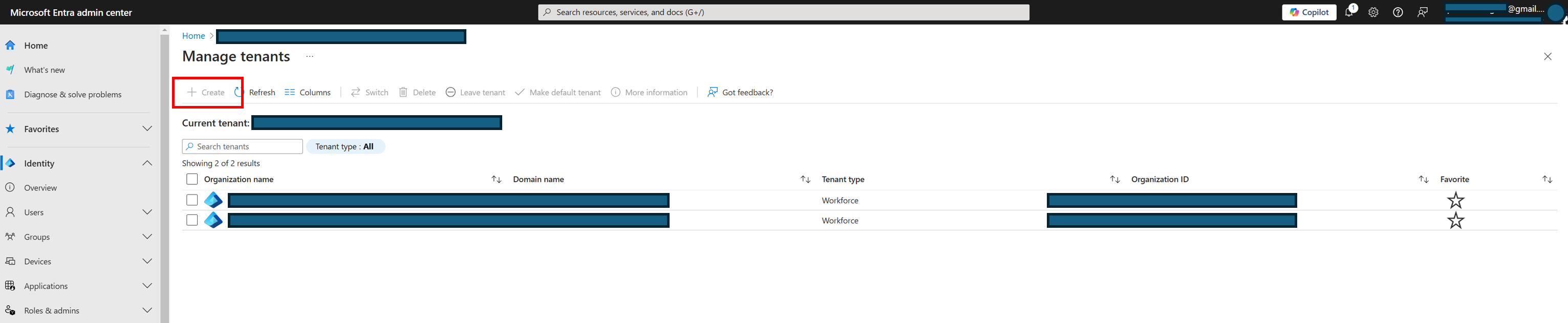Expand the Devices menu chevron
Screen dimensions: 1568x323
point(147,261)
